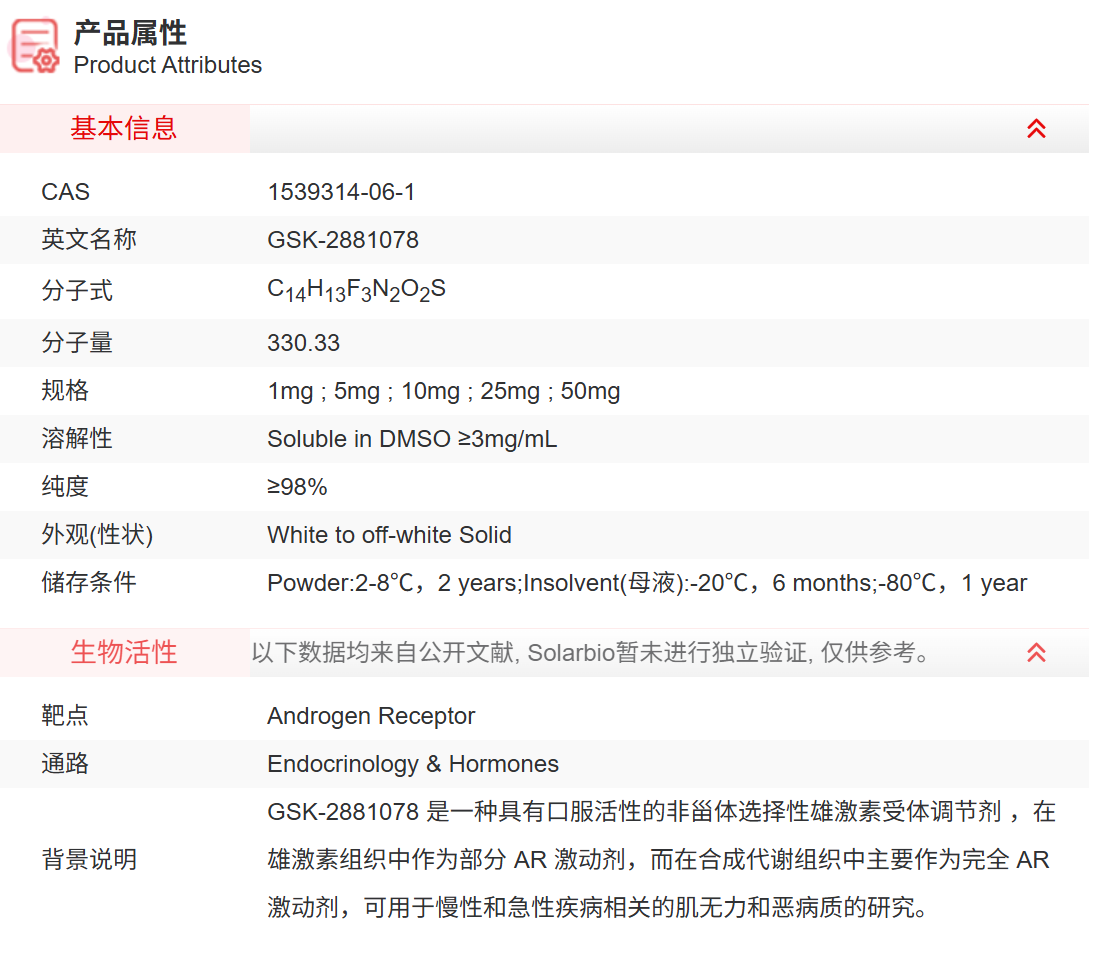Click the English name value GSK-2881078
Viewport: 1113px width, 957px height.
tap(343, 240)
